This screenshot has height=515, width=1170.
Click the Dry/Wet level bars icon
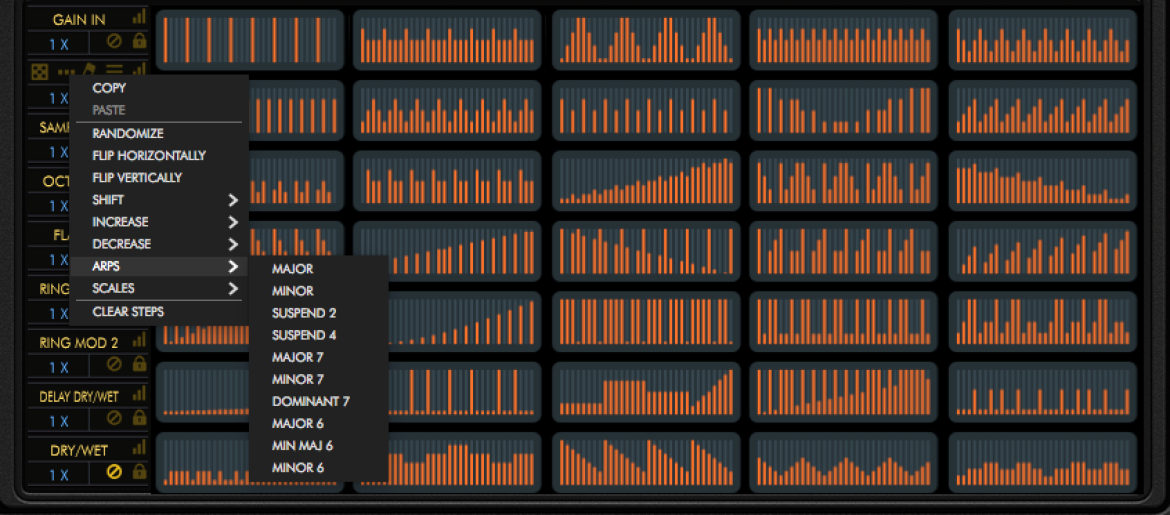[x=139, y=449]
